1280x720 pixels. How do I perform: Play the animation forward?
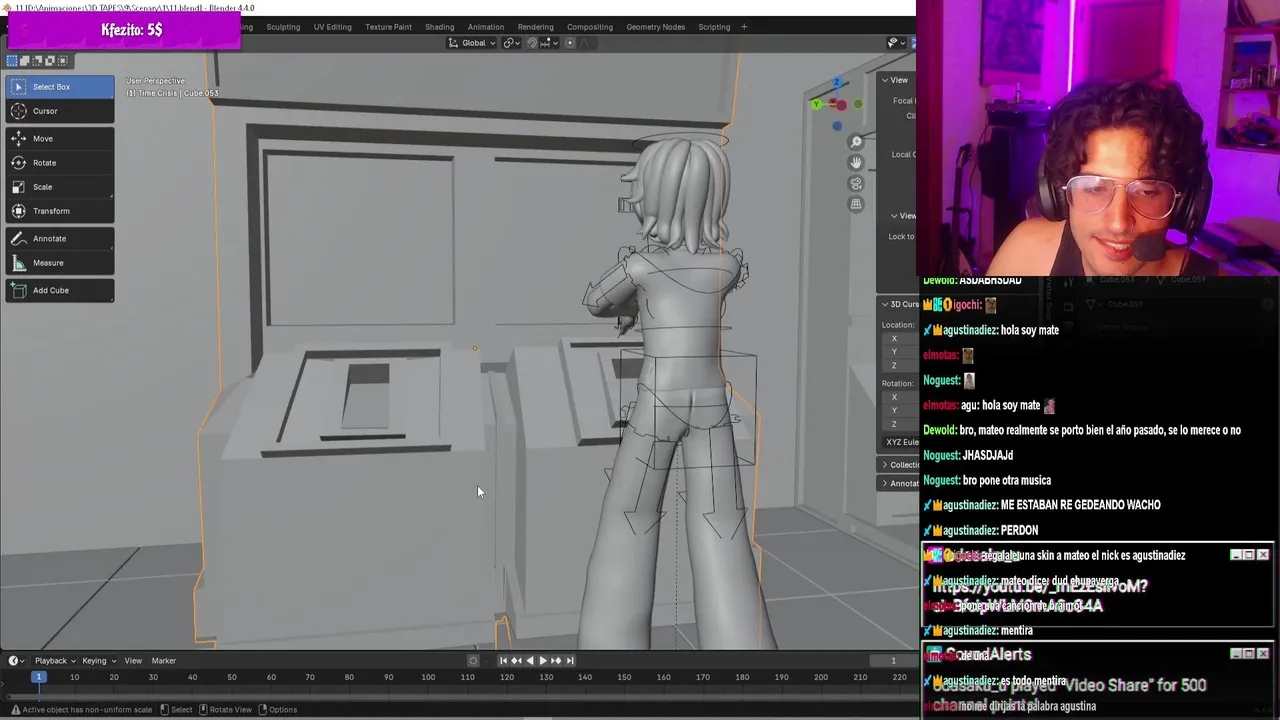[x=542, y=661]
